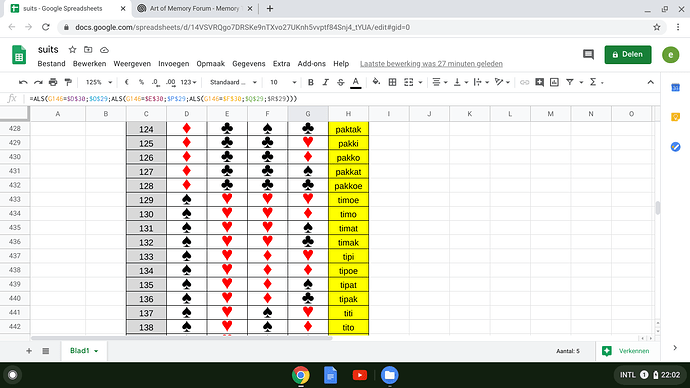Star the suits document
The height and width of the screenshot is (388, 690).
coord(72,50)
